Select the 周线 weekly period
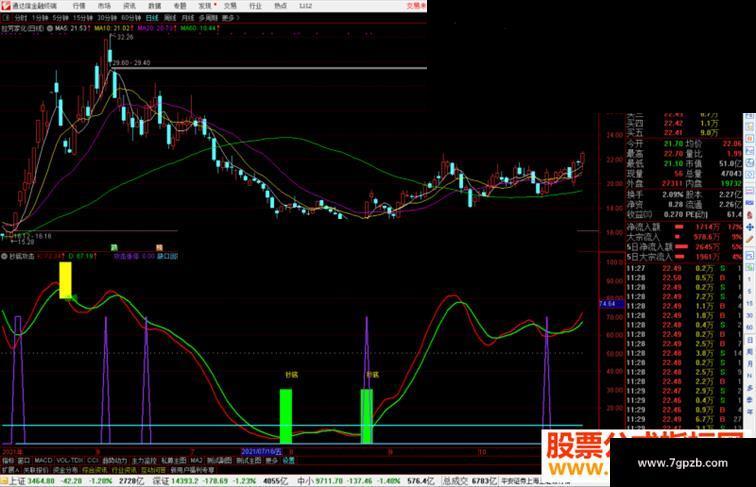756x487 pixels. tap(170, 18)
